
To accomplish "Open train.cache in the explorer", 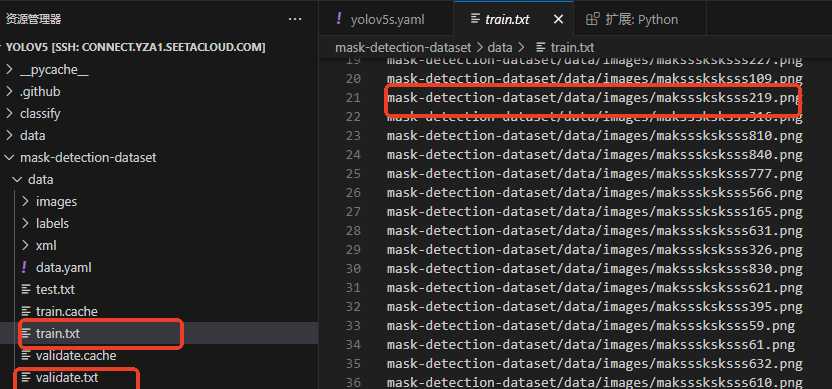I will click(x=67, y=312).
